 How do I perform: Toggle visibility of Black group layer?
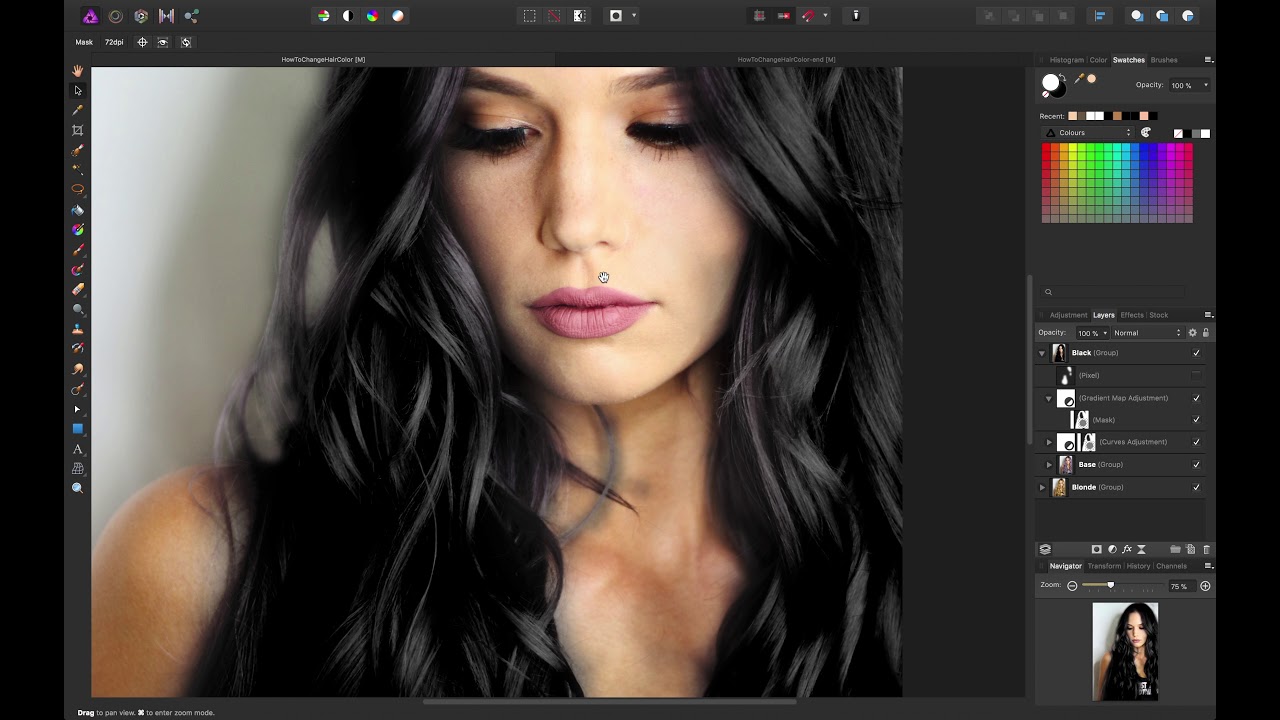[x=1196, y=353]
